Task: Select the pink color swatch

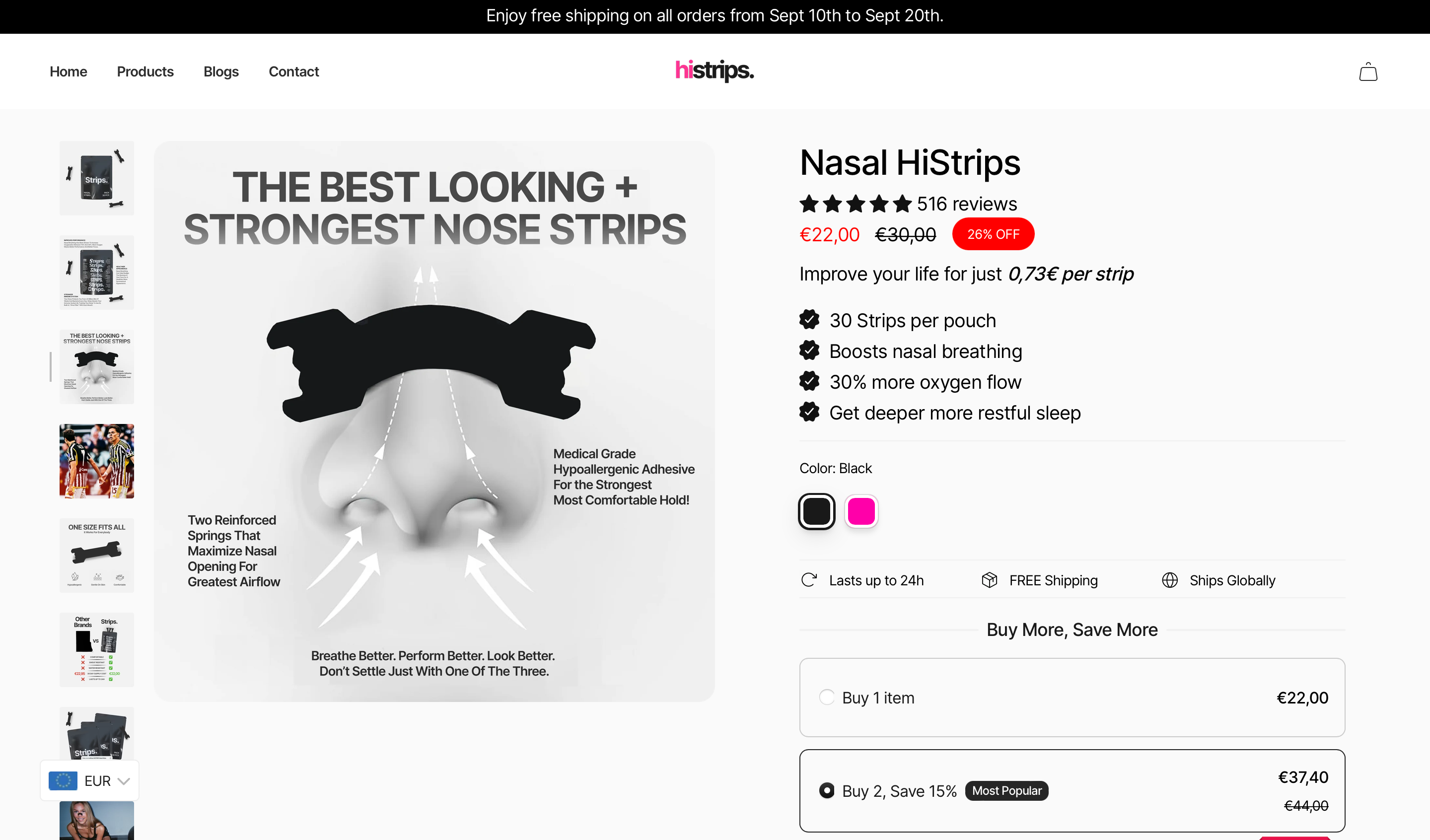Action: click(861, 511)
